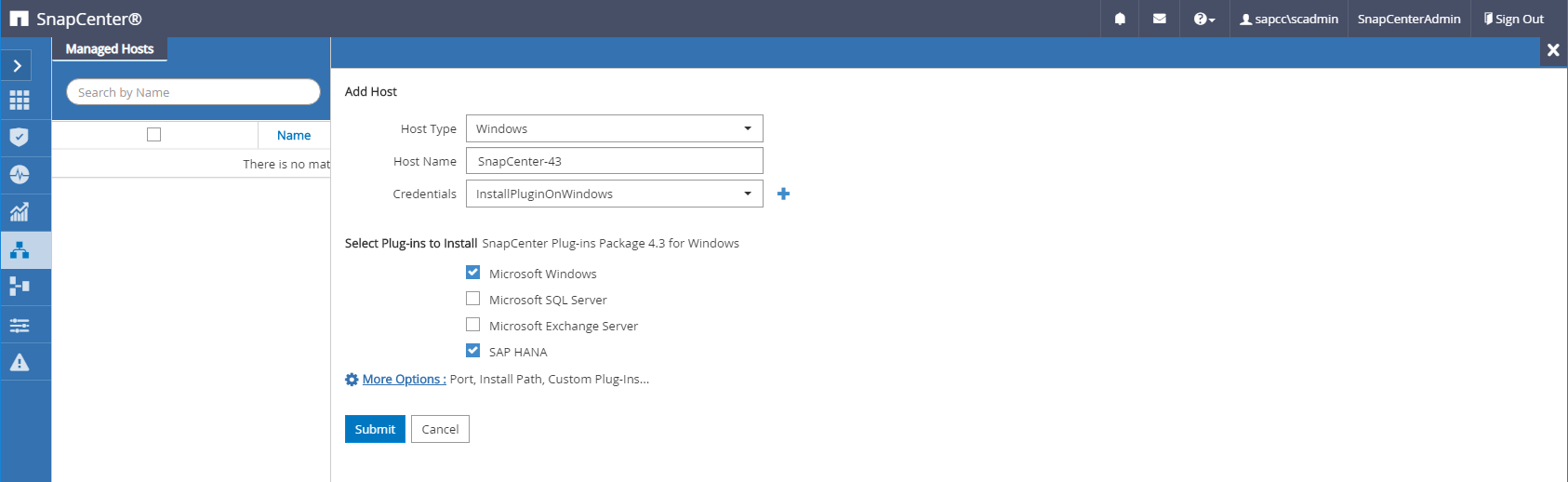The width and height of the screenshot is (1568, 482).
Task: Click the Submit button
Action: [x=375, y=429]
